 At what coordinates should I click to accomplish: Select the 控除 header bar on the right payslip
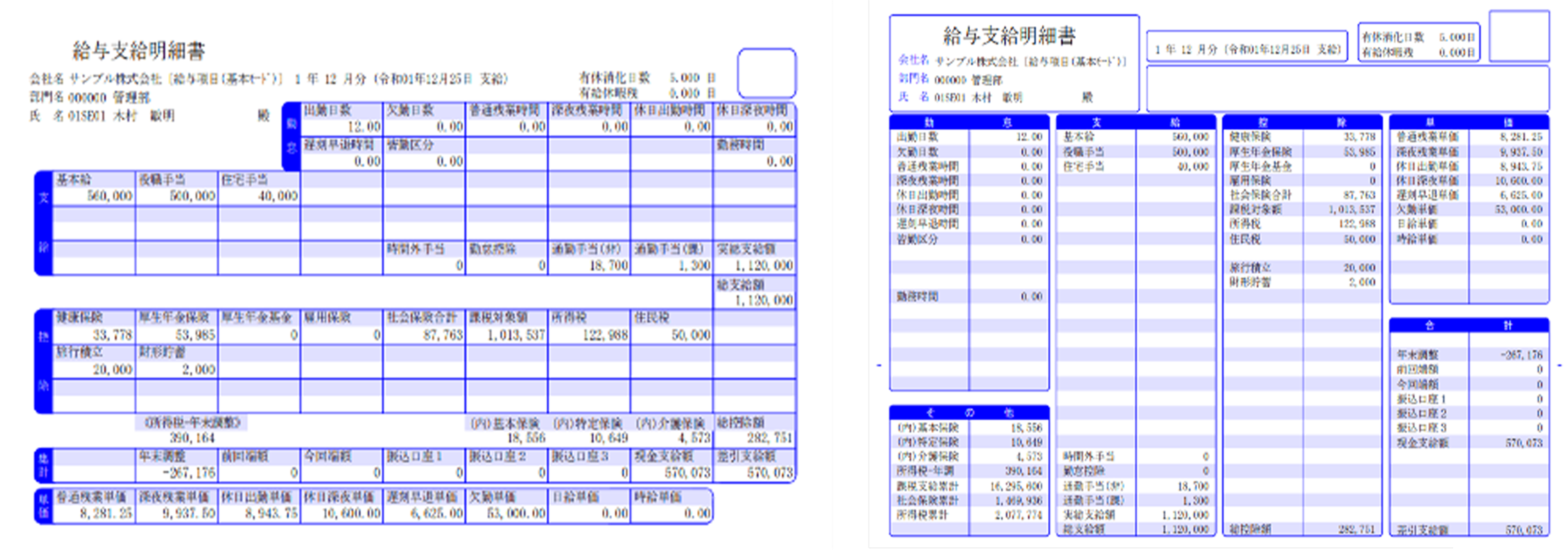pyautogui.click(x=1302, y=122)
